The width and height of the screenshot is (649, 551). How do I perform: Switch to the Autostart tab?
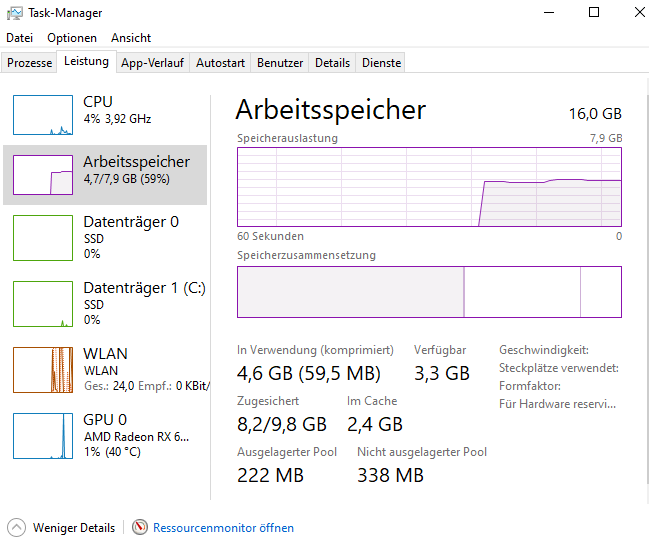pos(220,63)
